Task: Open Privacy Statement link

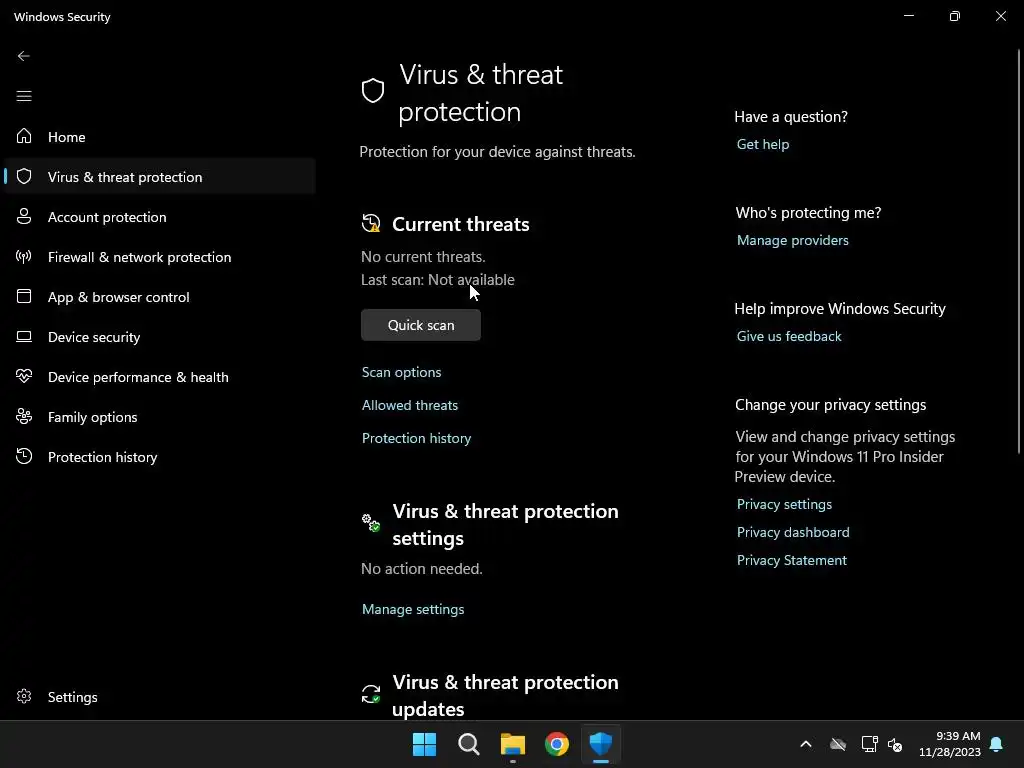Action: [x=792, y=560]
